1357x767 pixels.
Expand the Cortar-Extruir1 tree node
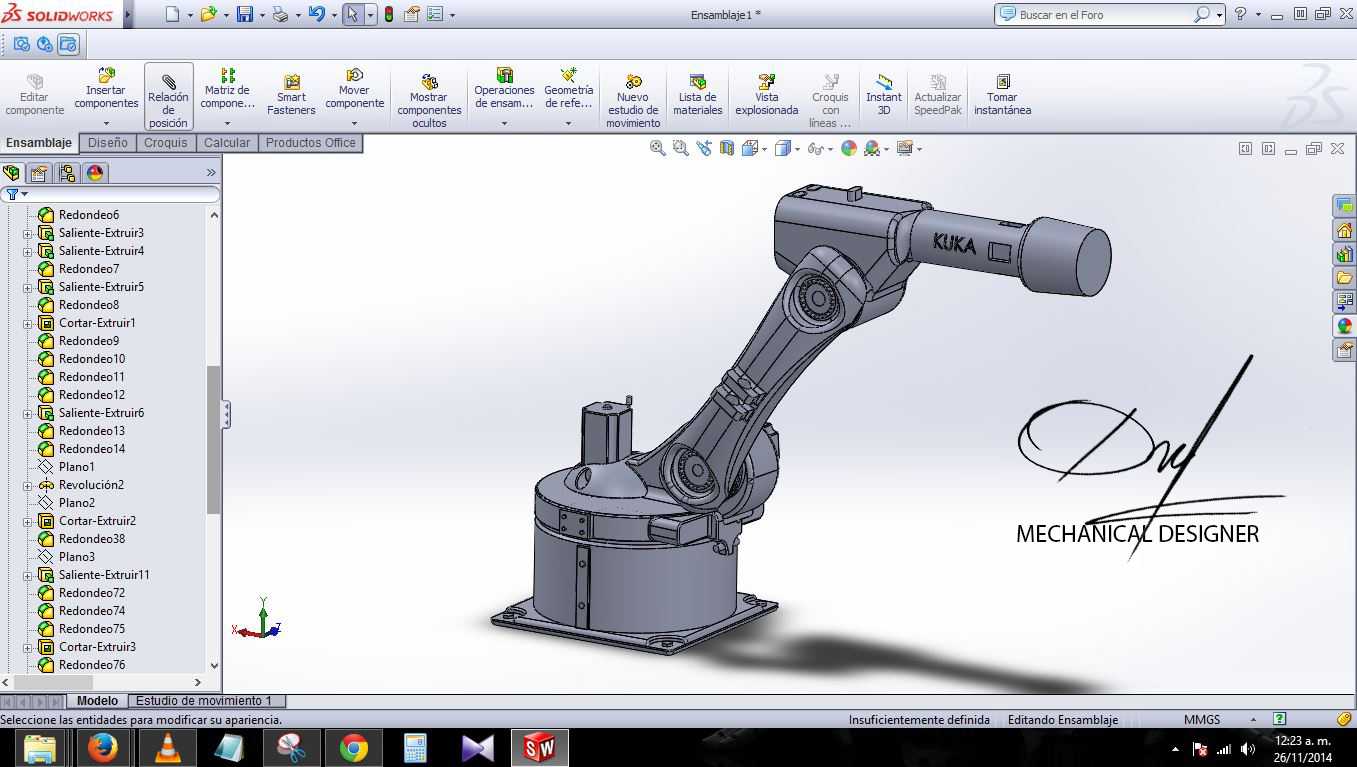pos(28,323)
